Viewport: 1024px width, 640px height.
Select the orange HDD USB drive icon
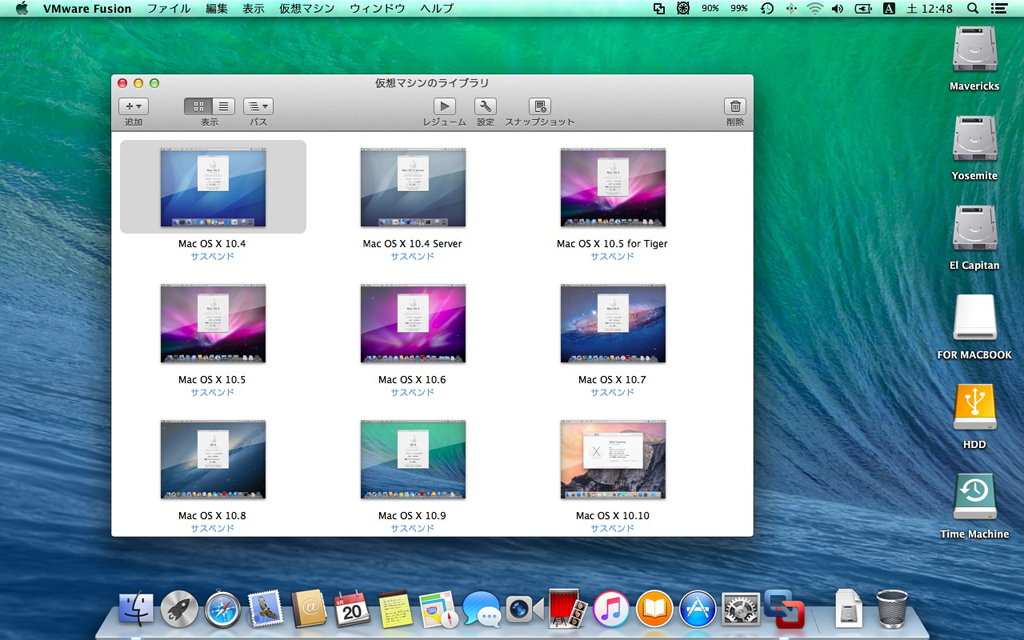(x=974, y=407)
